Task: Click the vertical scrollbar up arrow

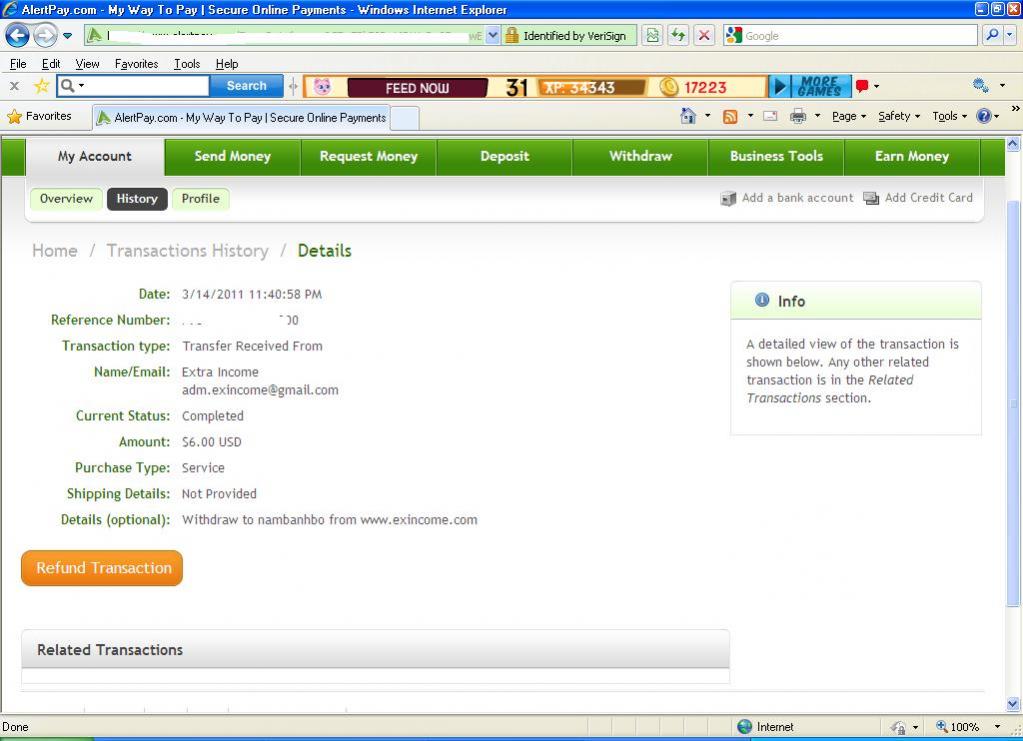Action: click(x=1013, y=144)
